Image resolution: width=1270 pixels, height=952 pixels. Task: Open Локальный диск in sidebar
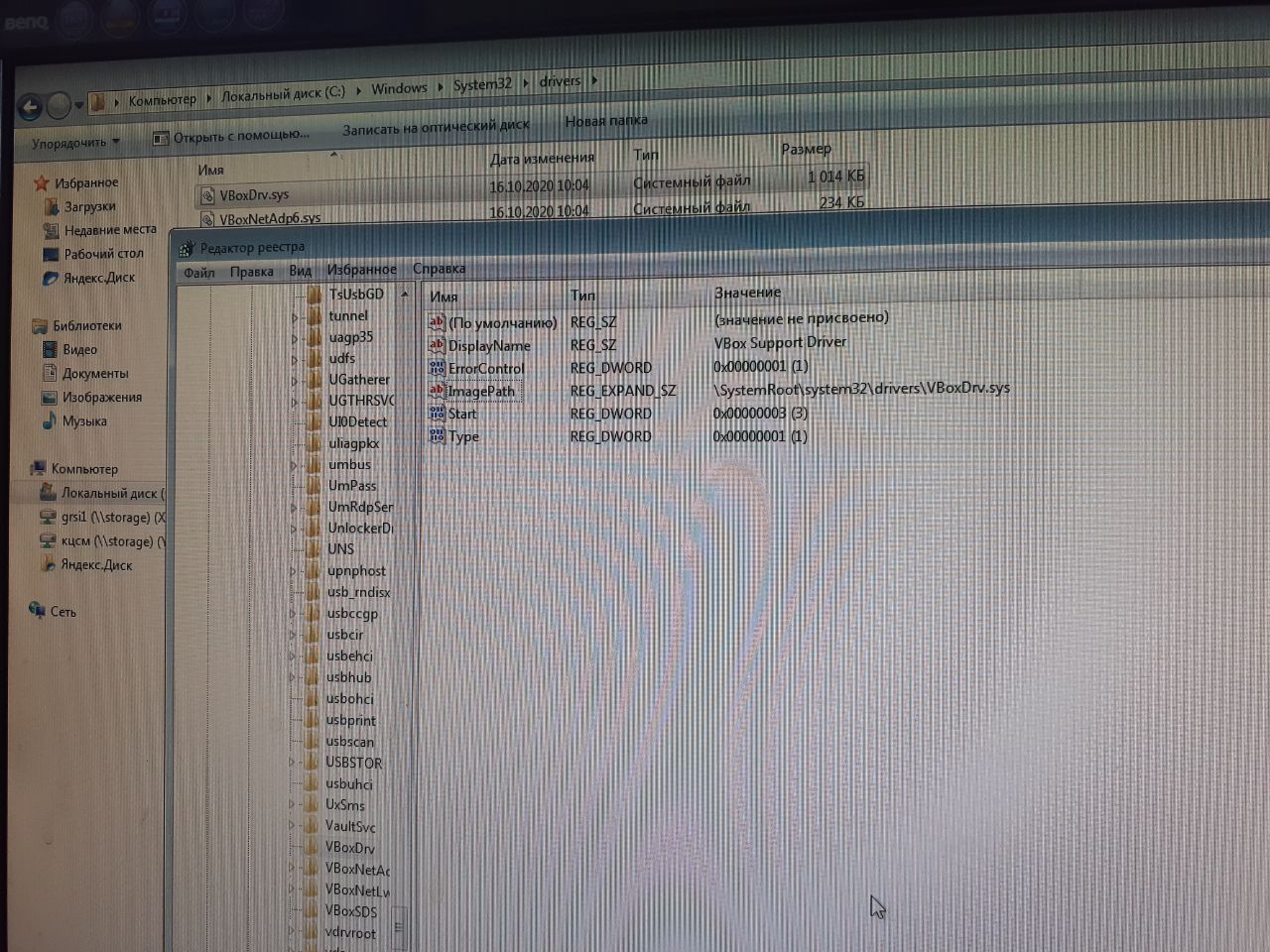point(112,493)
